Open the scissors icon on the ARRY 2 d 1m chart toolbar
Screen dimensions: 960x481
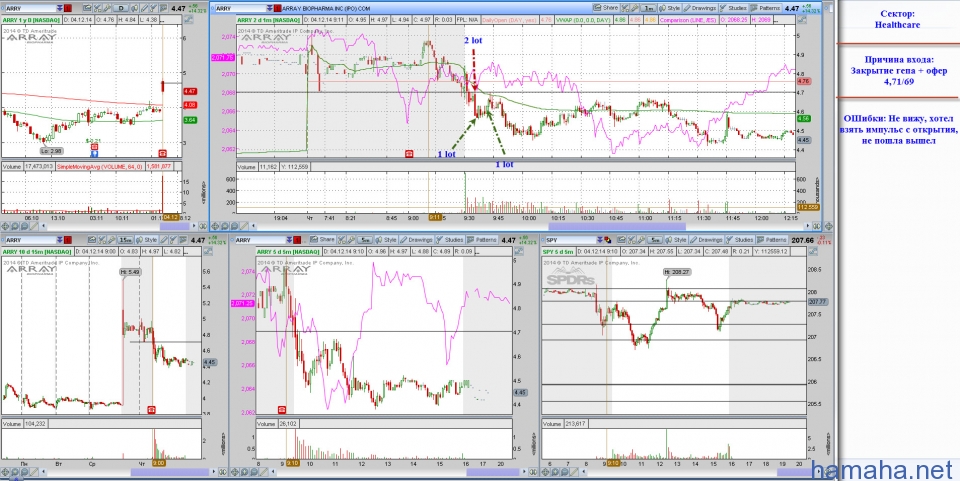click(625, 8)
